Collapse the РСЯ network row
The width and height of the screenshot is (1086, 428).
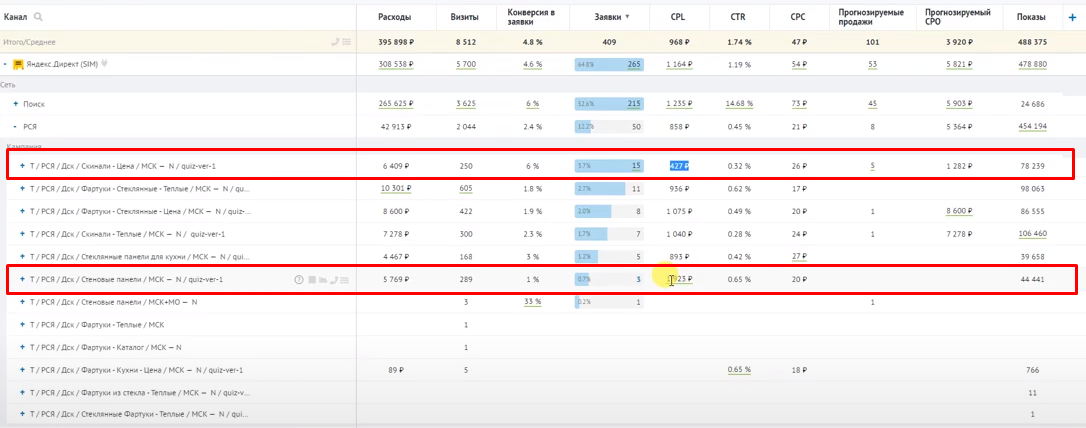pos(15,127)
